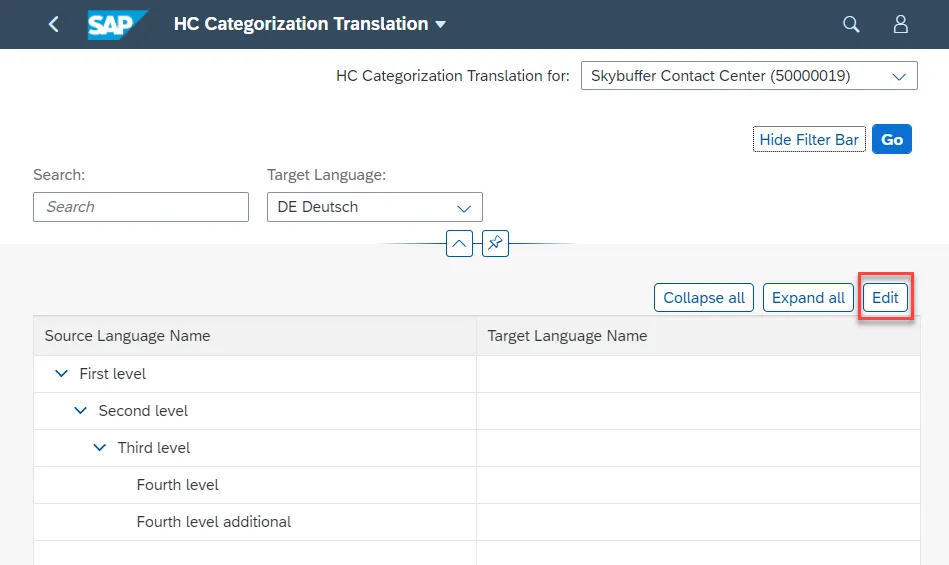Click Source Language Name column header
The width and height of the screenshot is (949, 565).
coord(255,336)
